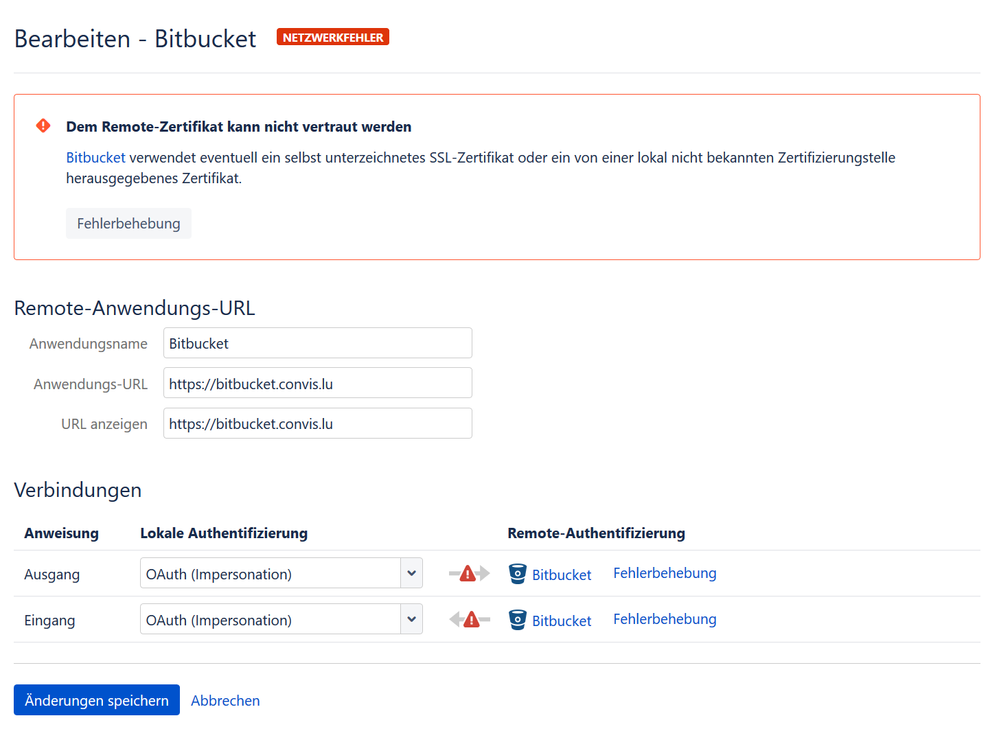Open the Bitbucket link in the error message
This screenshot has width=999, height=733.
pos(96,157)
